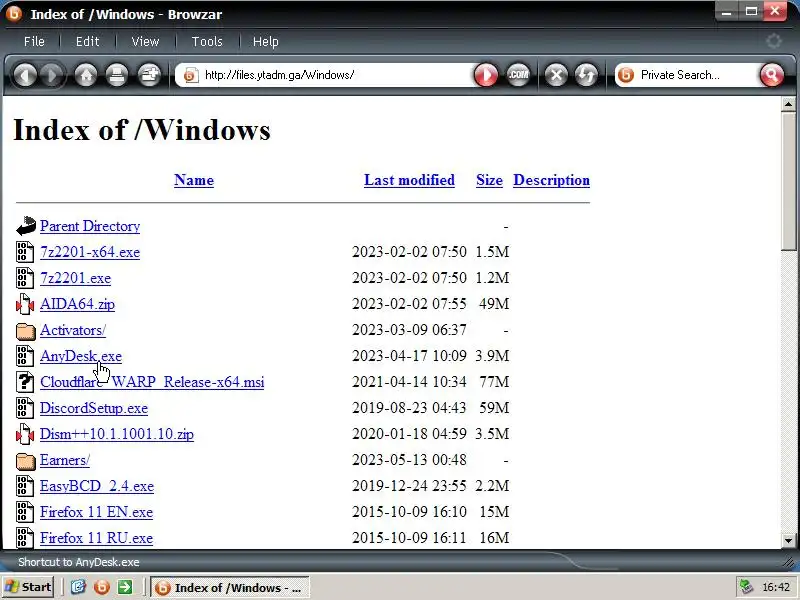Viewport: 800px width, 600px height.
Task: Sort listing by Description column
Action: (x=552, y=180)
